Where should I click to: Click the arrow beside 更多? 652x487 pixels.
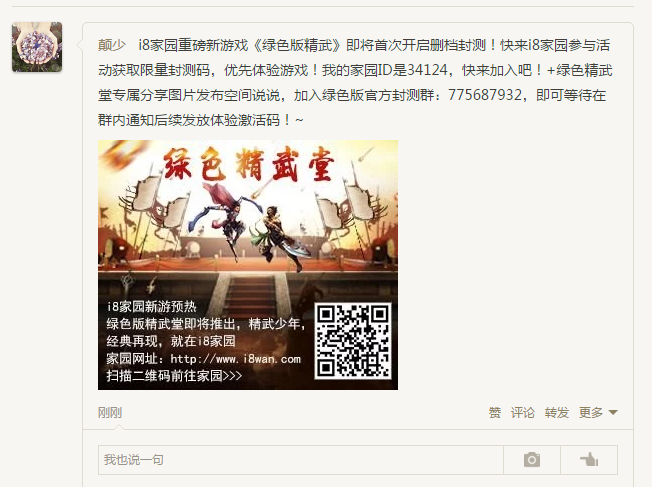click(x=613, y=413)
